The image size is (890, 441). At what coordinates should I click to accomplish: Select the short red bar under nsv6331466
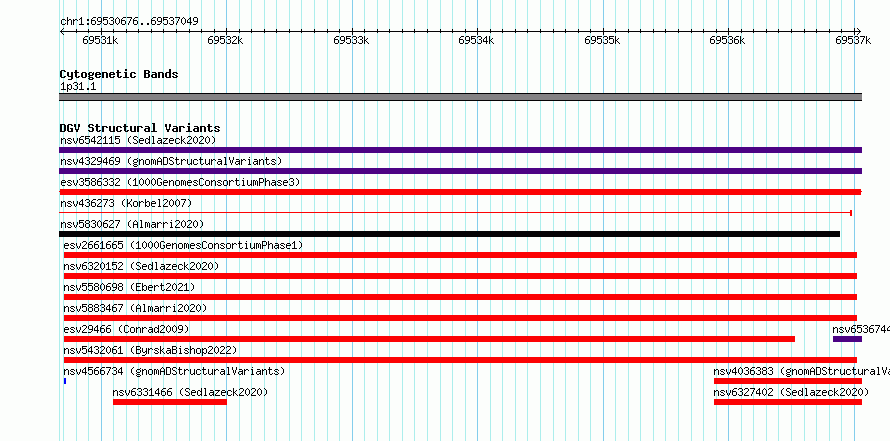pos(170,402)
